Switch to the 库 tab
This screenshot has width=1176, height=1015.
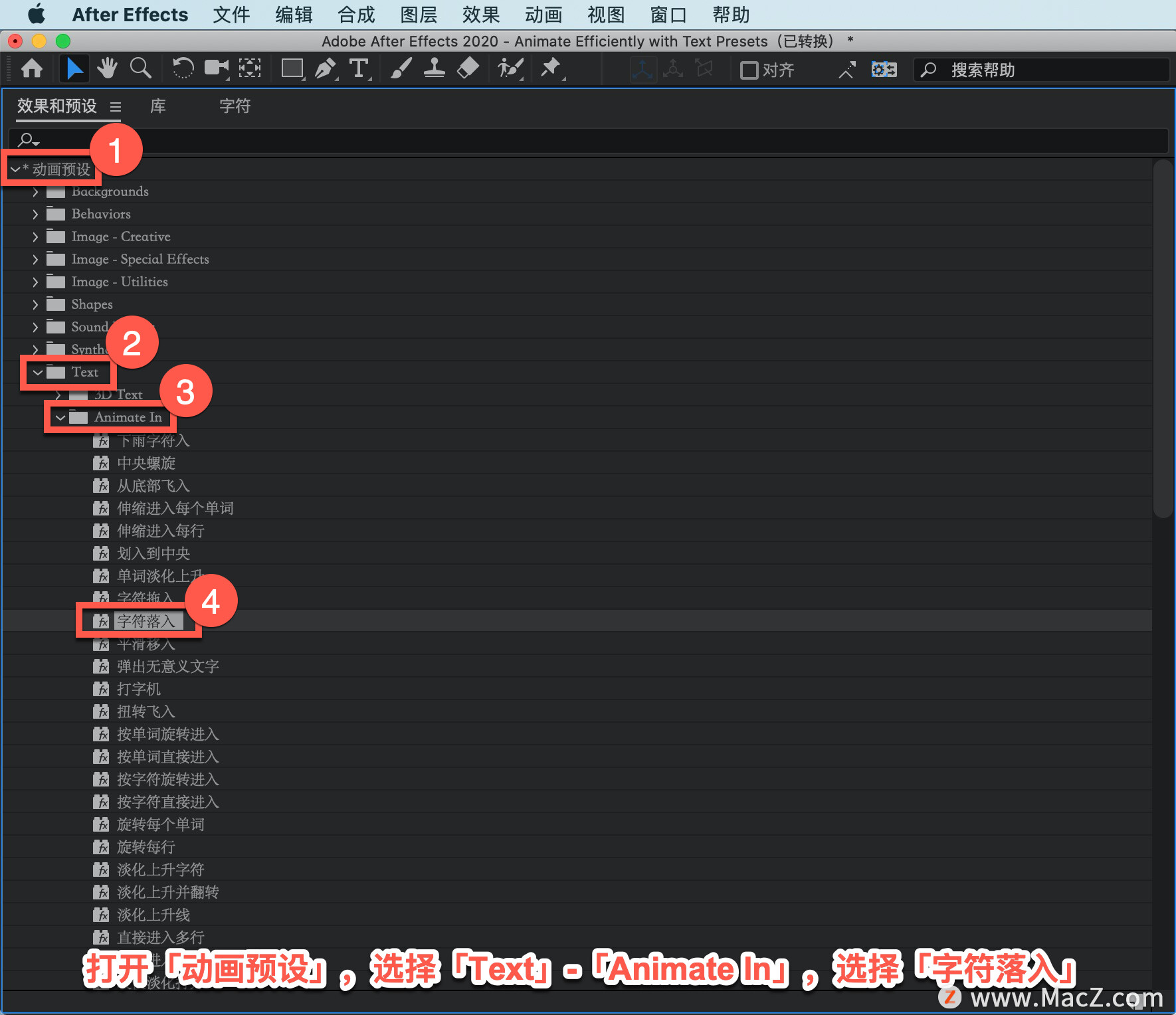[158, 106]
